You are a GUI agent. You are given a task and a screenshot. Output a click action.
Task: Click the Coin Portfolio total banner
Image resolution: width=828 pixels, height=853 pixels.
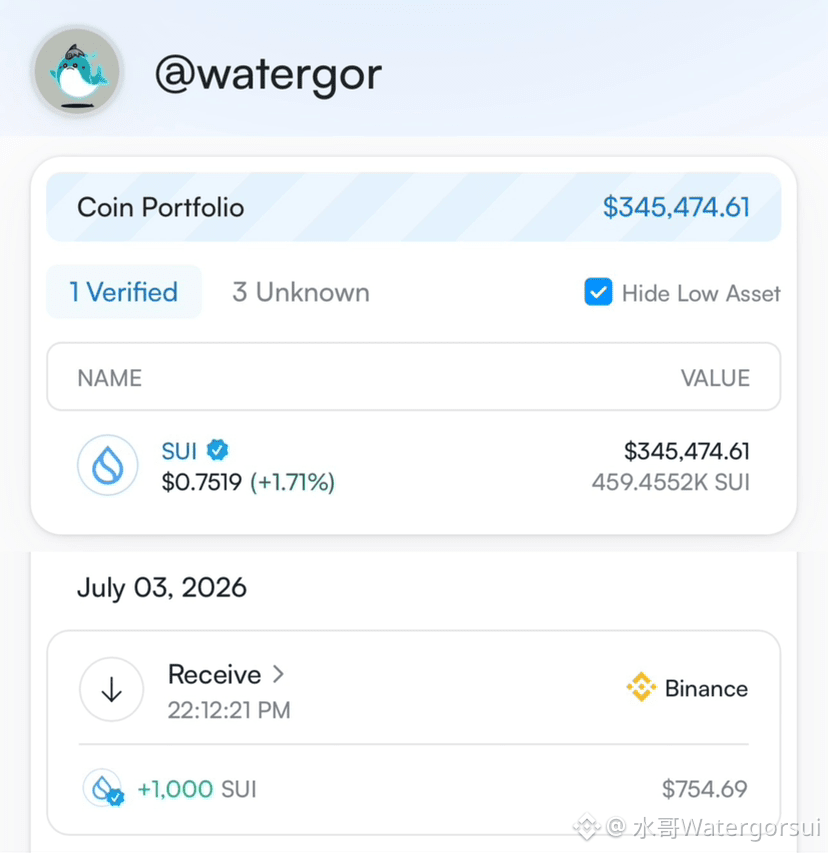413,207
